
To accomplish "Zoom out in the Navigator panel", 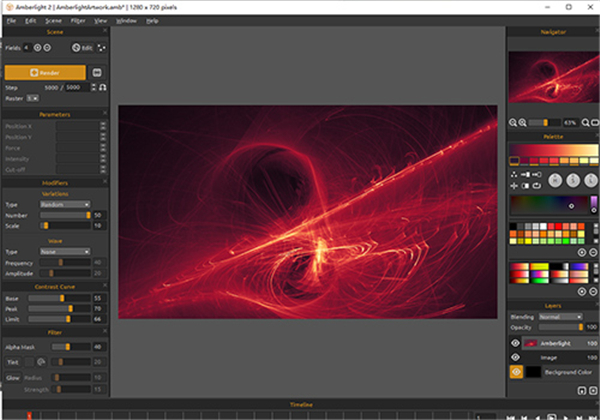I will click(x=513, y=122).
